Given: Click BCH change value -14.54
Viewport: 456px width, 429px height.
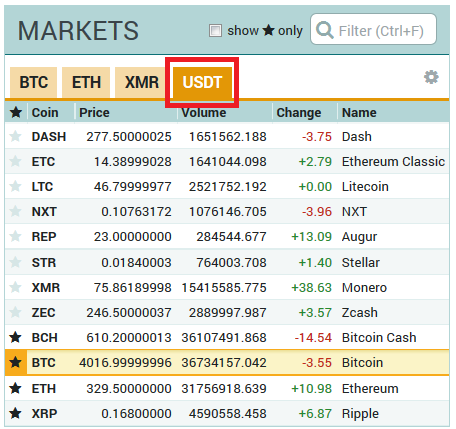Looking at the screenshot, I should (313, 338).
